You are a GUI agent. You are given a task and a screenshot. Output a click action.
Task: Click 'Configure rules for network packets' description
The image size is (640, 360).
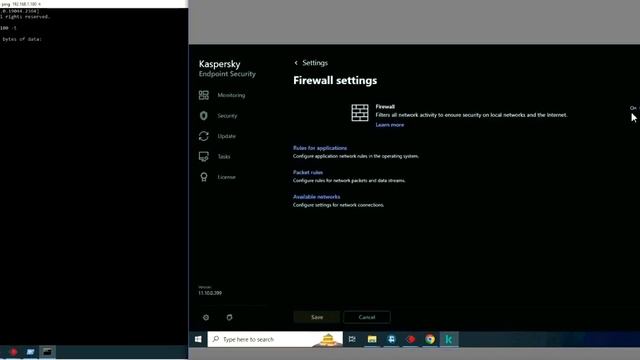(349, 180)
